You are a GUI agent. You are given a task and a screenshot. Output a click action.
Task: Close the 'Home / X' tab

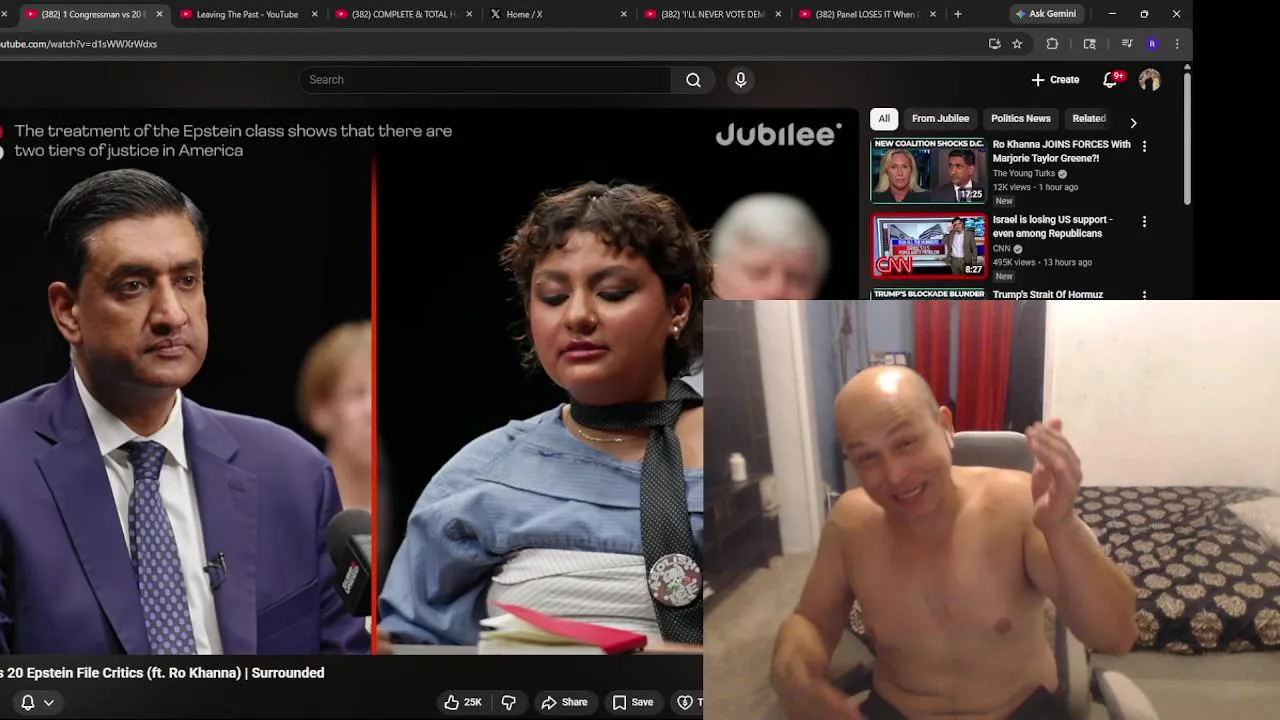click(624, 14)
